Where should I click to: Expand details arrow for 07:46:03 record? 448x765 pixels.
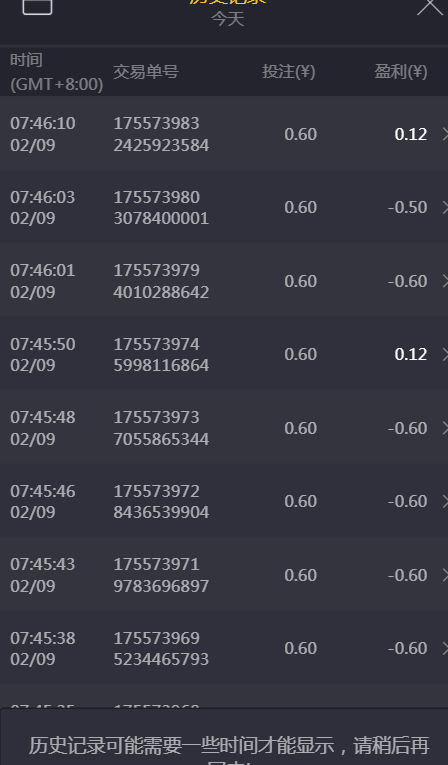pos(445,207)
